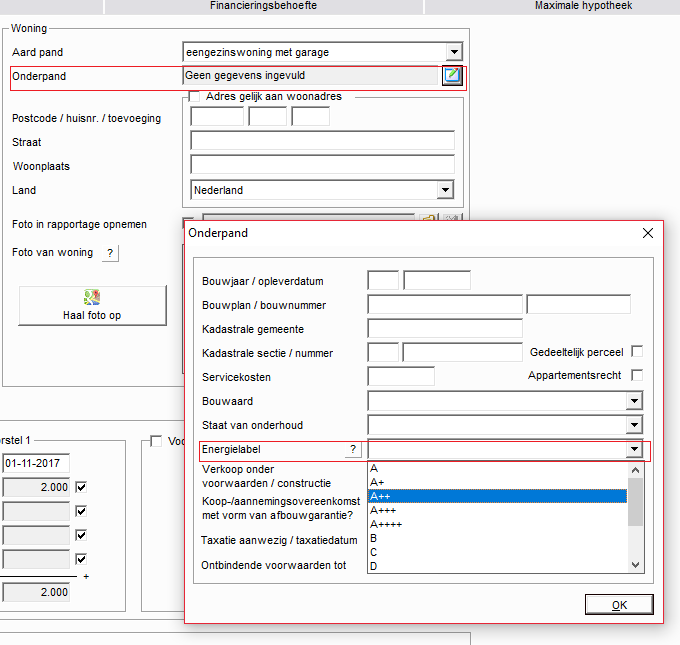Click the Straat input field
The image size is (680, 645).
(322, 141)
